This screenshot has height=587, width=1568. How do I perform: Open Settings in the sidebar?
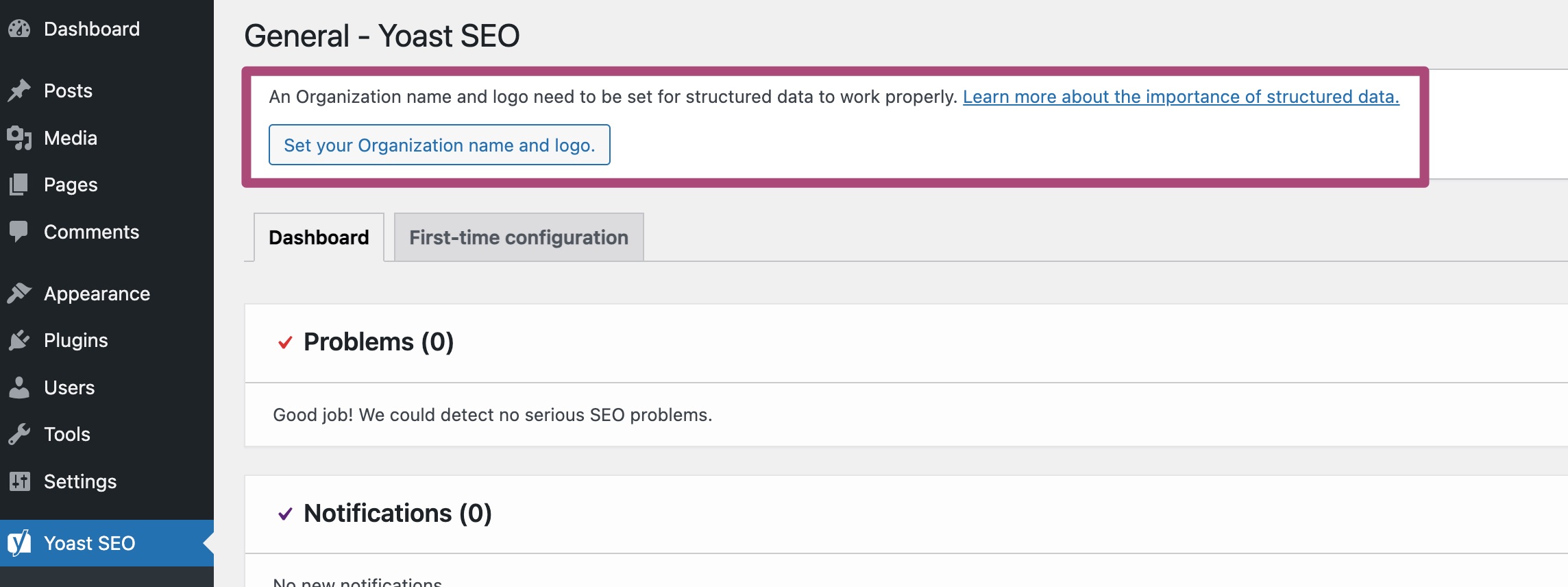[x=107, y=481]
